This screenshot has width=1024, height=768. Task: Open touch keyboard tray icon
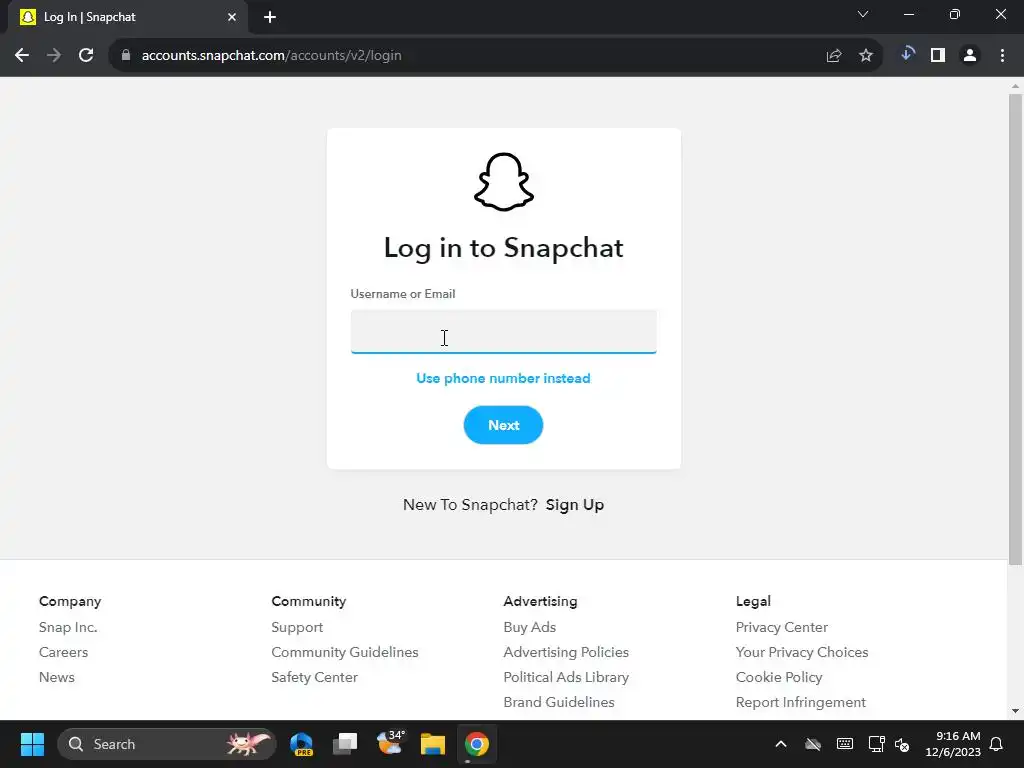click(x=844, y=744)
